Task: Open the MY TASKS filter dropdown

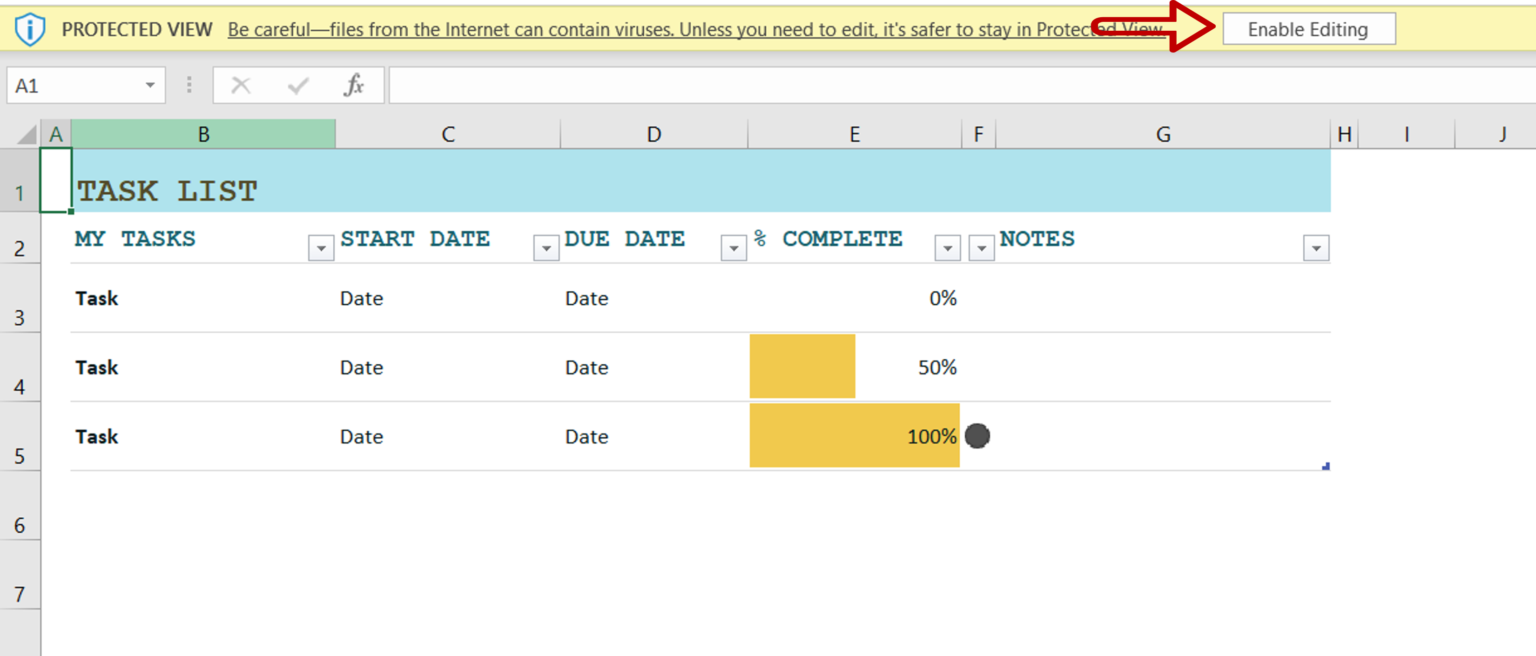Action: pos(320,246)
